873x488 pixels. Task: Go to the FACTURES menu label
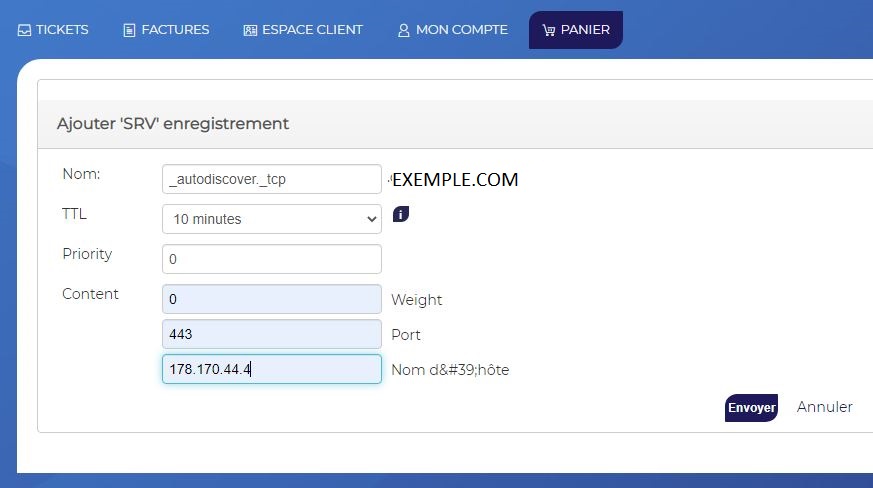coord(175,30)
